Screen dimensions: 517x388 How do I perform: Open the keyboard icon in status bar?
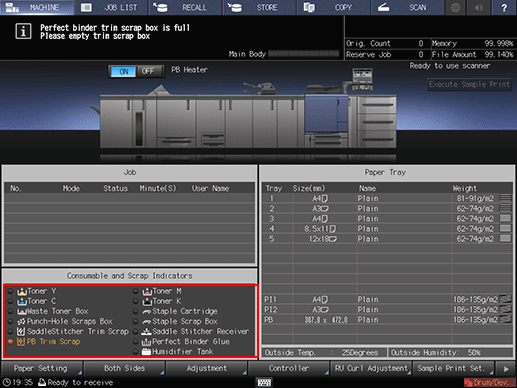click(265, 382)
